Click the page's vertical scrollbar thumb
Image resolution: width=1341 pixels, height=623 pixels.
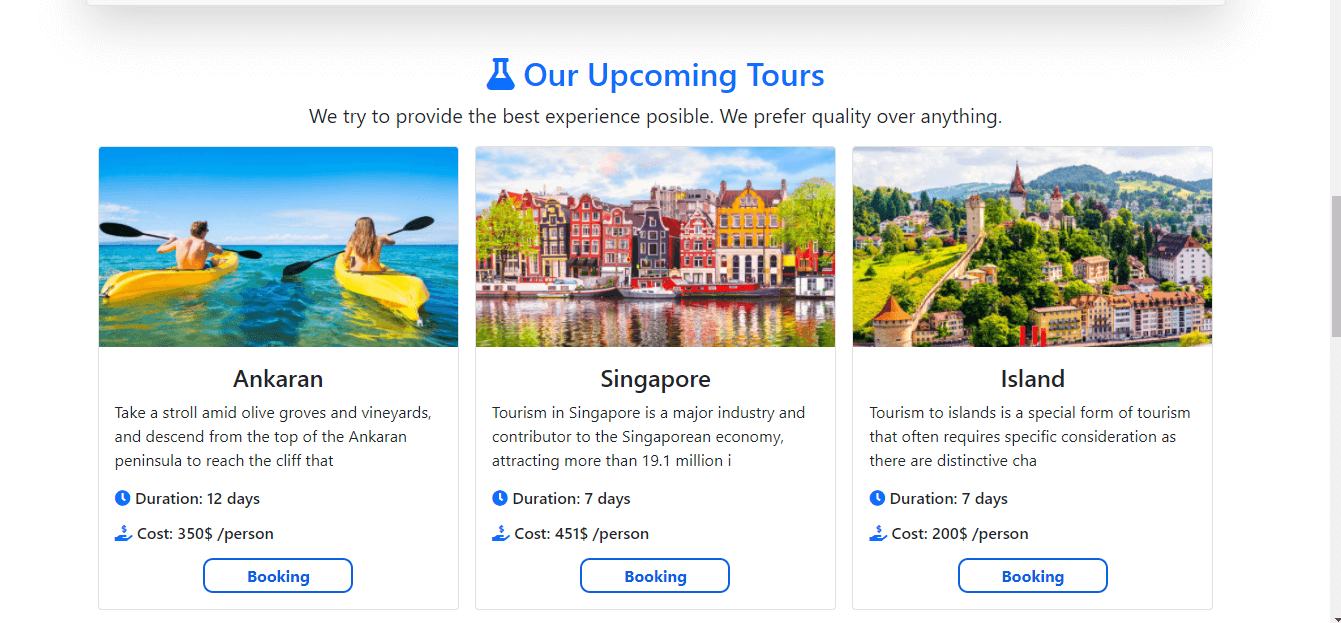[1335, 266]
